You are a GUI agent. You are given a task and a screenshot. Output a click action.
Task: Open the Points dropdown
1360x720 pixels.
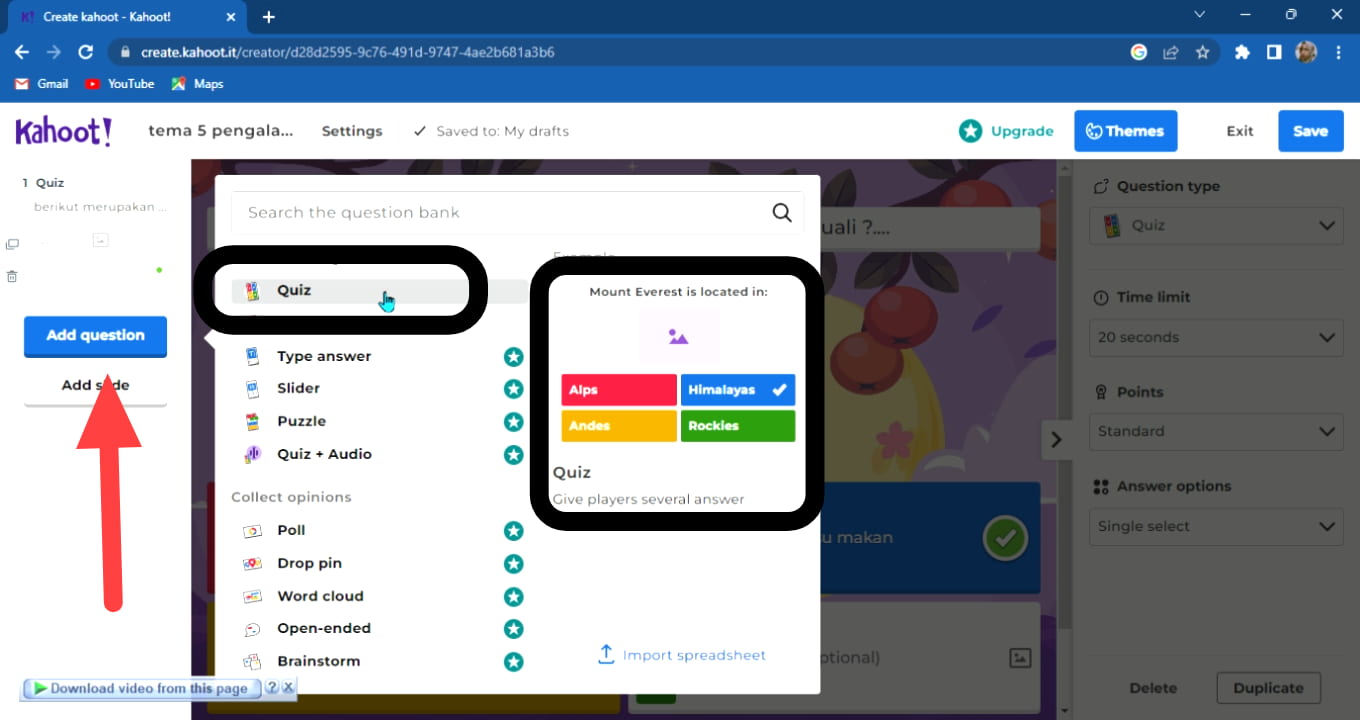(x=1216, y=431)
